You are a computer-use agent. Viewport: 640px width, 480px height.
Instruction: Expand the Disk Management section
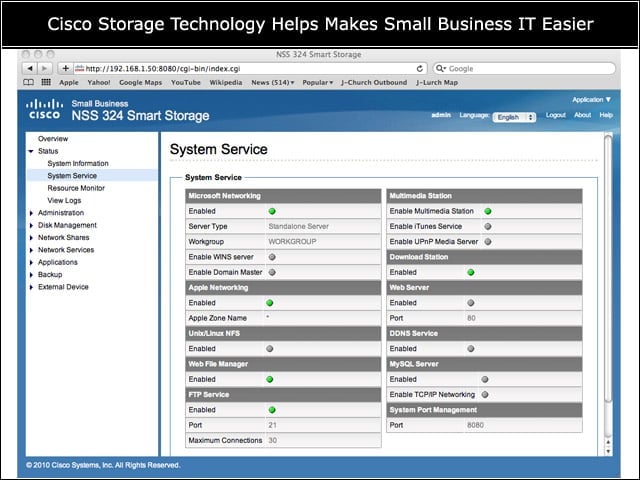point(31,225)
